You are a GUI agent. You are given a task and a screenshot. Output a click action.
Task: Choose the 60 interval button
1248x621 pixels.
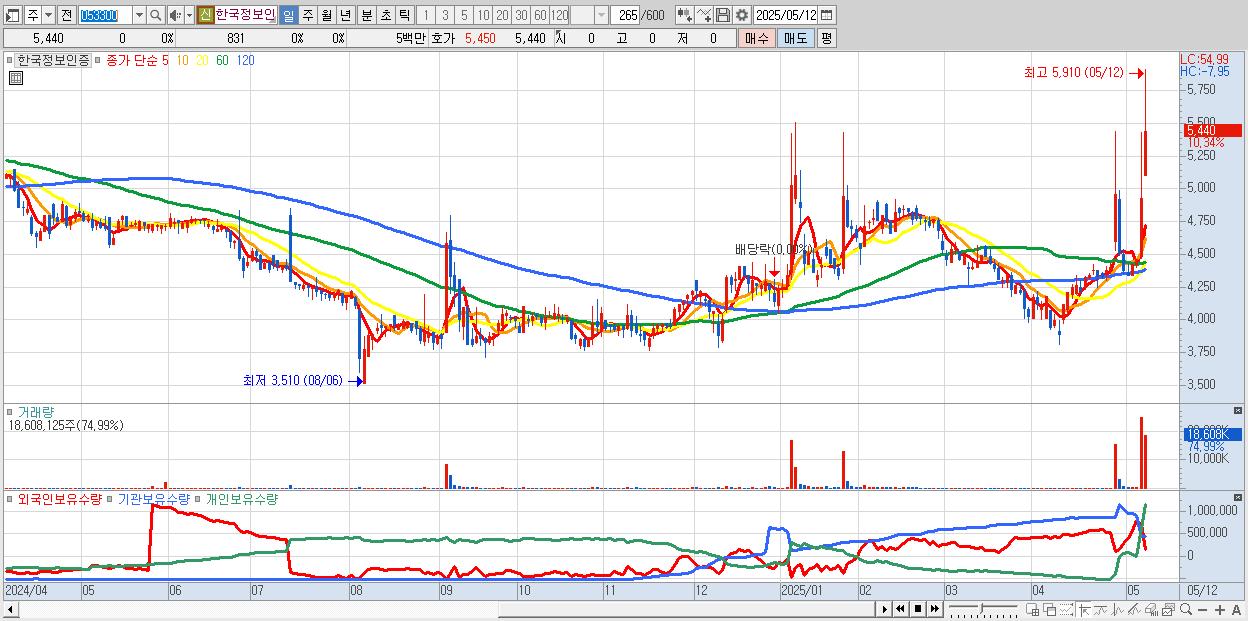(540, 15)
